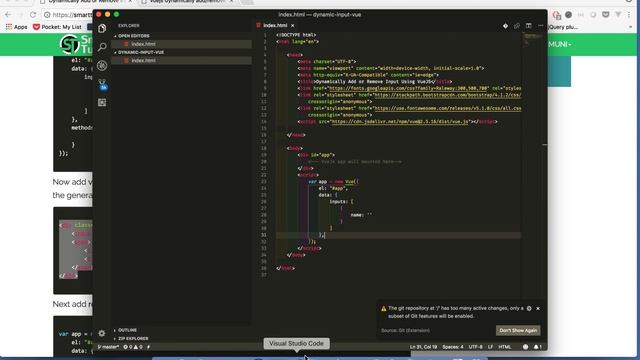Click the smiley feedback icon in status bar
Screen dimensions: 640x360
coord(525,347)
